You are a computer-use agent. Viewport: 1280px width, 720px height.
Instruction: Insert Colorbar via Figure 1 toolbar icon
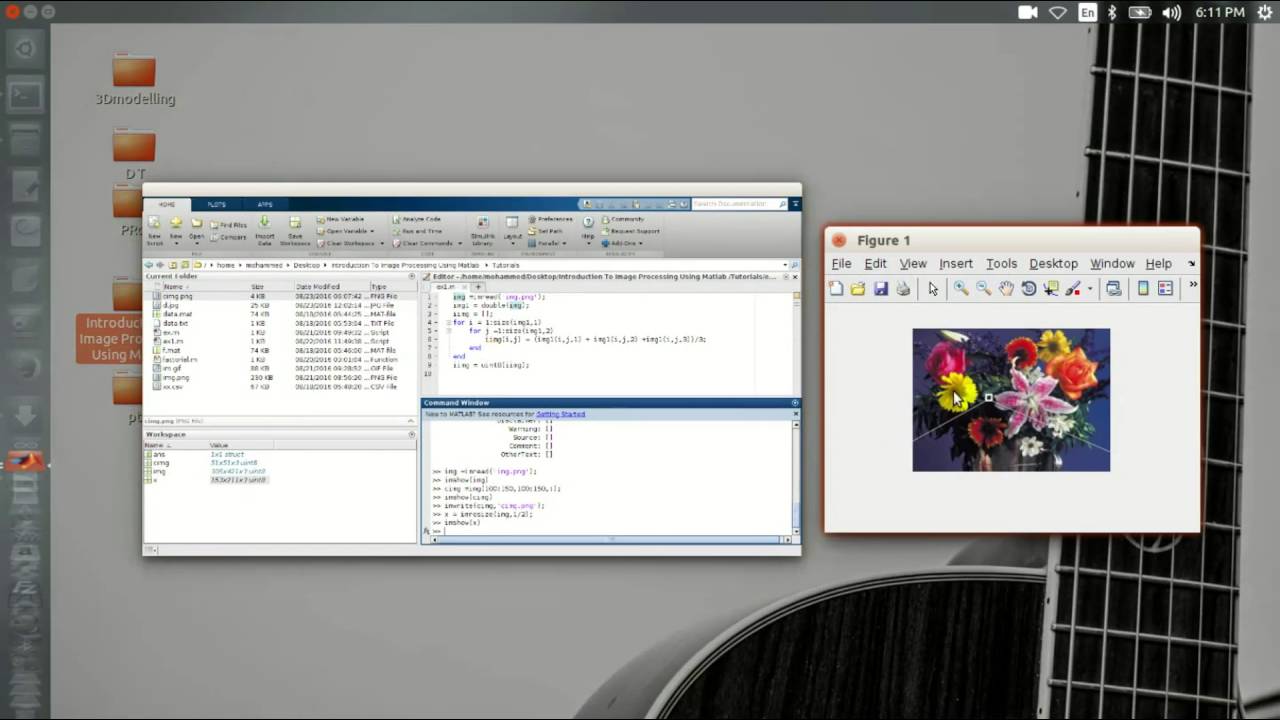click(x=1143, y=289)
